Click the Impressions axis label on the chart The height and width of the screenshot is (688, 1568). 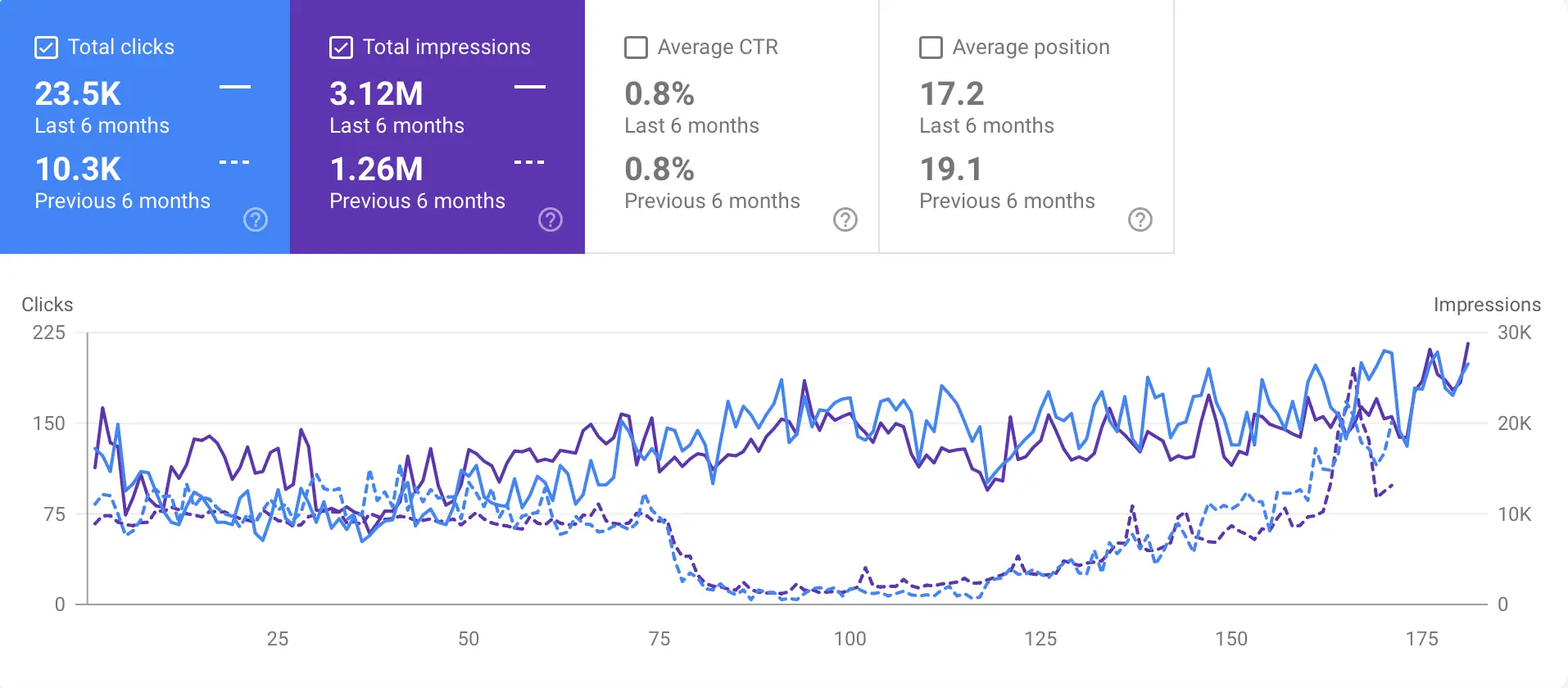pos(1487,304)
